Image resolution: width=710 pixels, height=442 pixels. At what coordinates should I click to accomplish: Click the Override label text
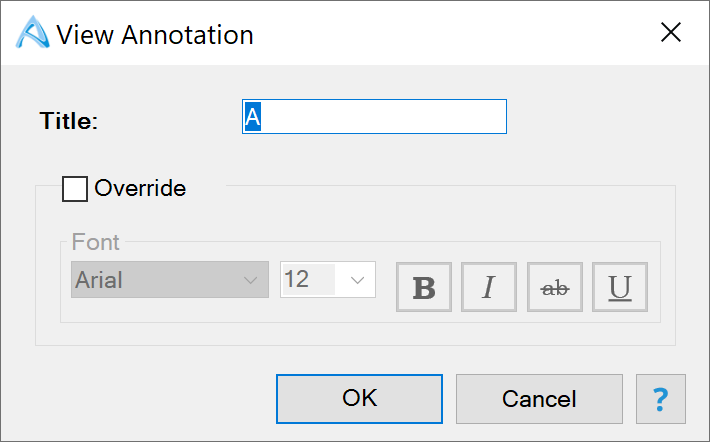point(139,188)
